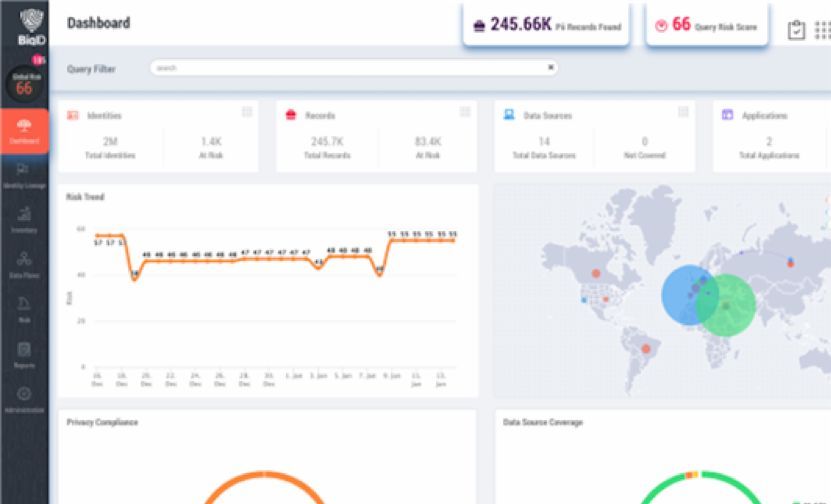Open the apps grid icon at top right
The width and height of the screenshot is (831, 504).
823,30
